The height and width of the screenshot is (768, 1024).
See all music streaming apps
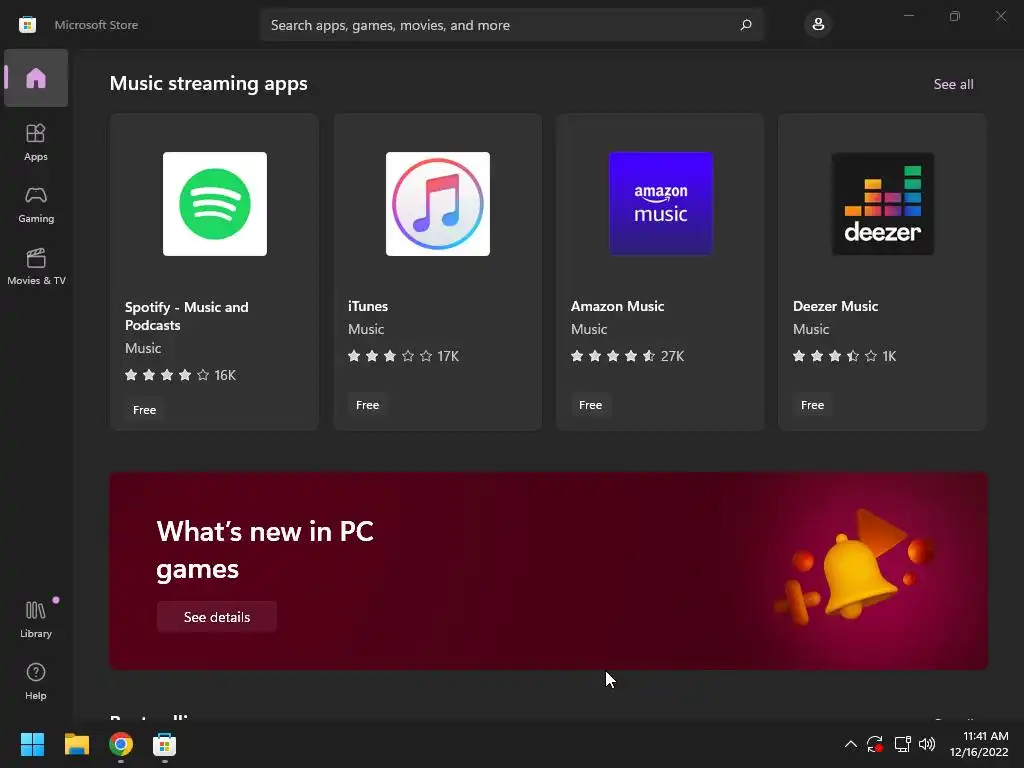pyautogui.click(x=953, y=84)
